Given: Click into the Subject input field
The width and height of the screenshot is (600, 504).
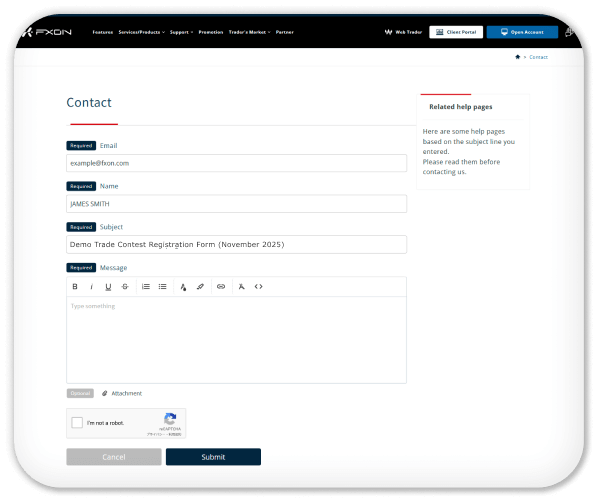Looking at the screenshot, I should [x=236, y=244].
